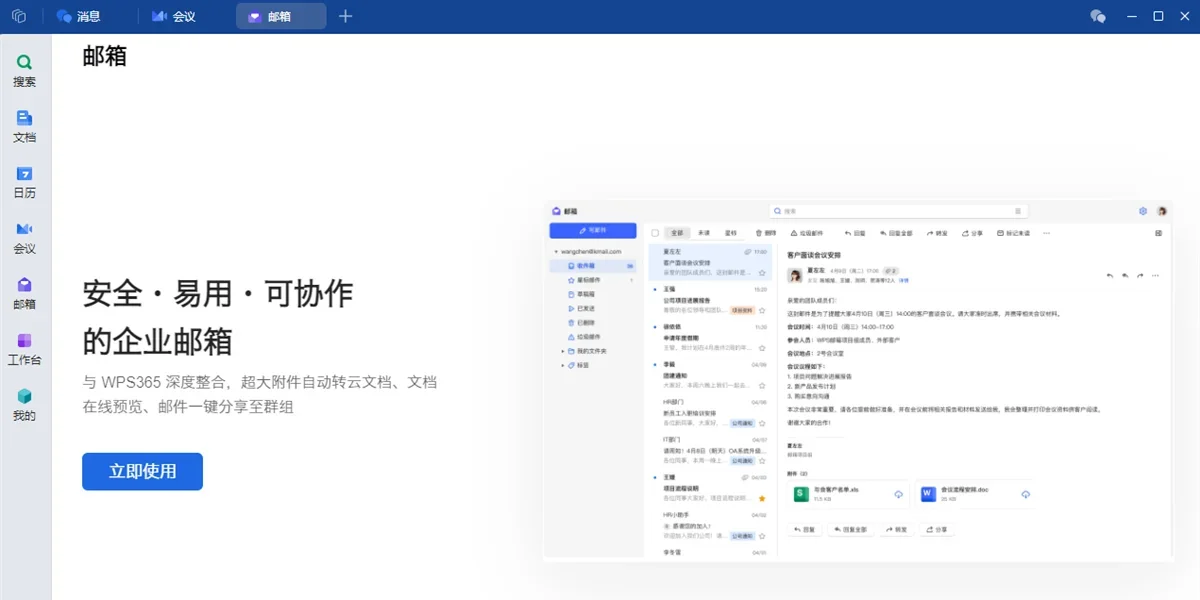The width and height of the screenshot is (1200, 600).
Task: Maximize the window
Action: 1158,16
